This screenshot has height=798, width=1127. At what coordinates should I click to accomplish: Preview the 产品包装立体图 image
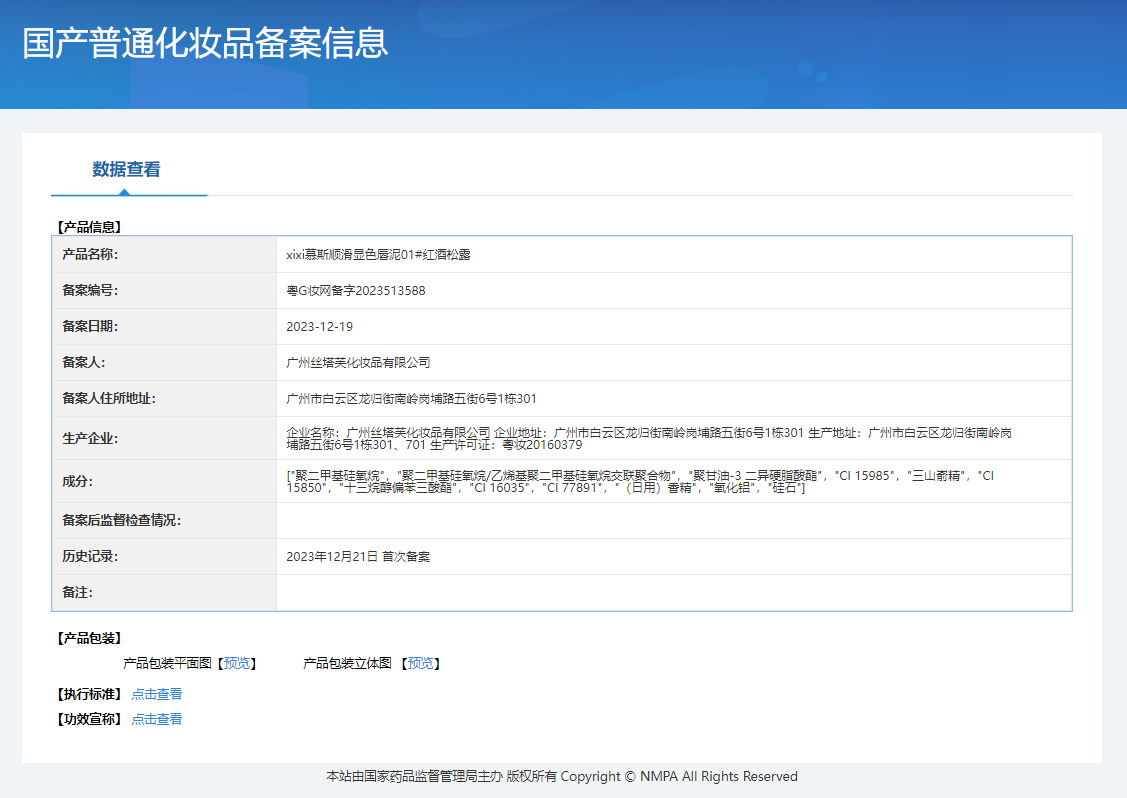[420, 663]
